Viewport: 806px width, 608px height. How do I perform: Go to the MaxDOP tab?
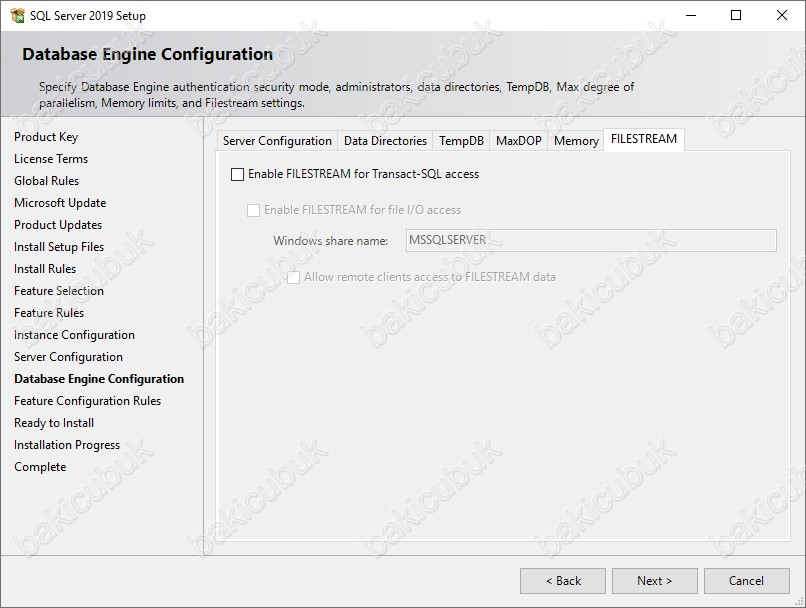point(519,140)
